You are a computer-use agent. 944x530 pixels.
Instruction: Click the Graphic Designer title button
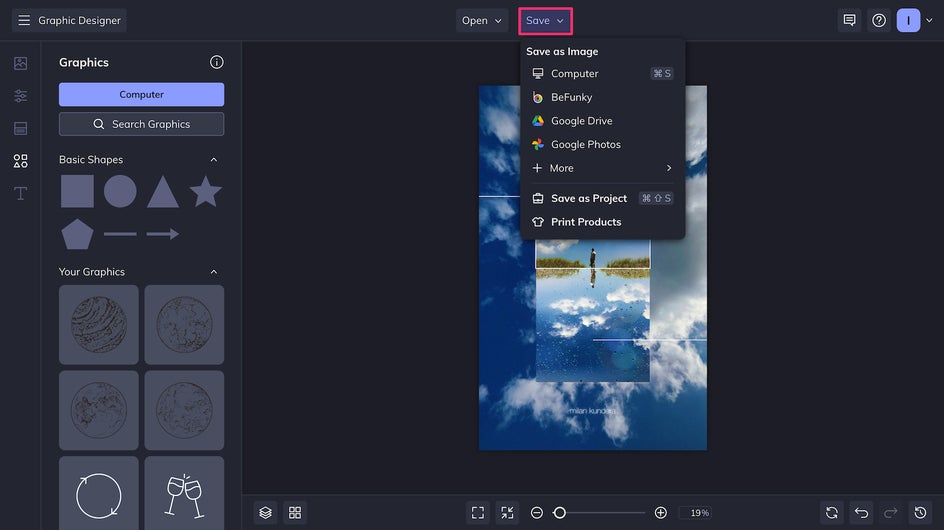click(69, 20)
